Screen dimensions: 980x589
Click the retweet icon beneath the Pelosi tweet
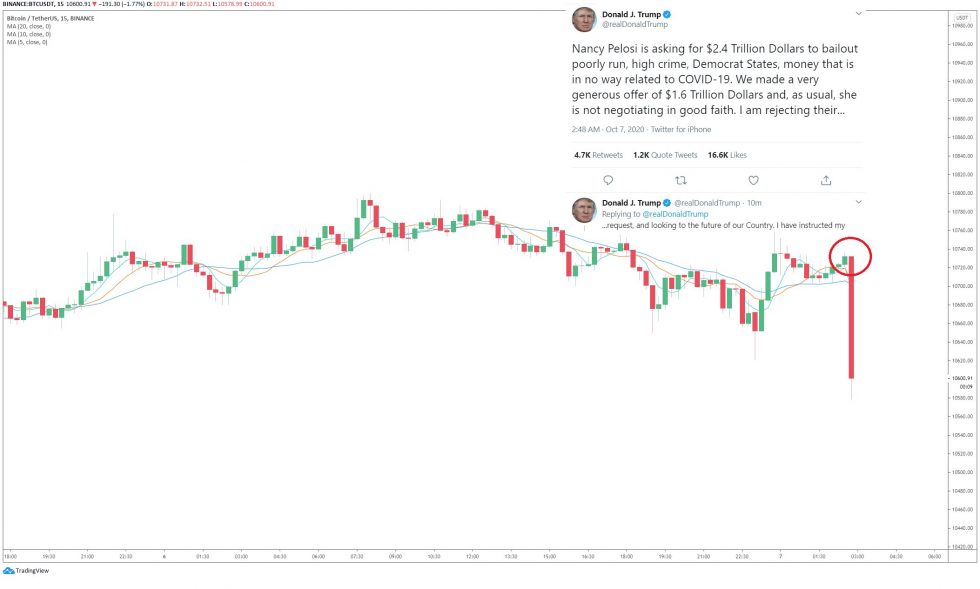(x=681, y=180)
